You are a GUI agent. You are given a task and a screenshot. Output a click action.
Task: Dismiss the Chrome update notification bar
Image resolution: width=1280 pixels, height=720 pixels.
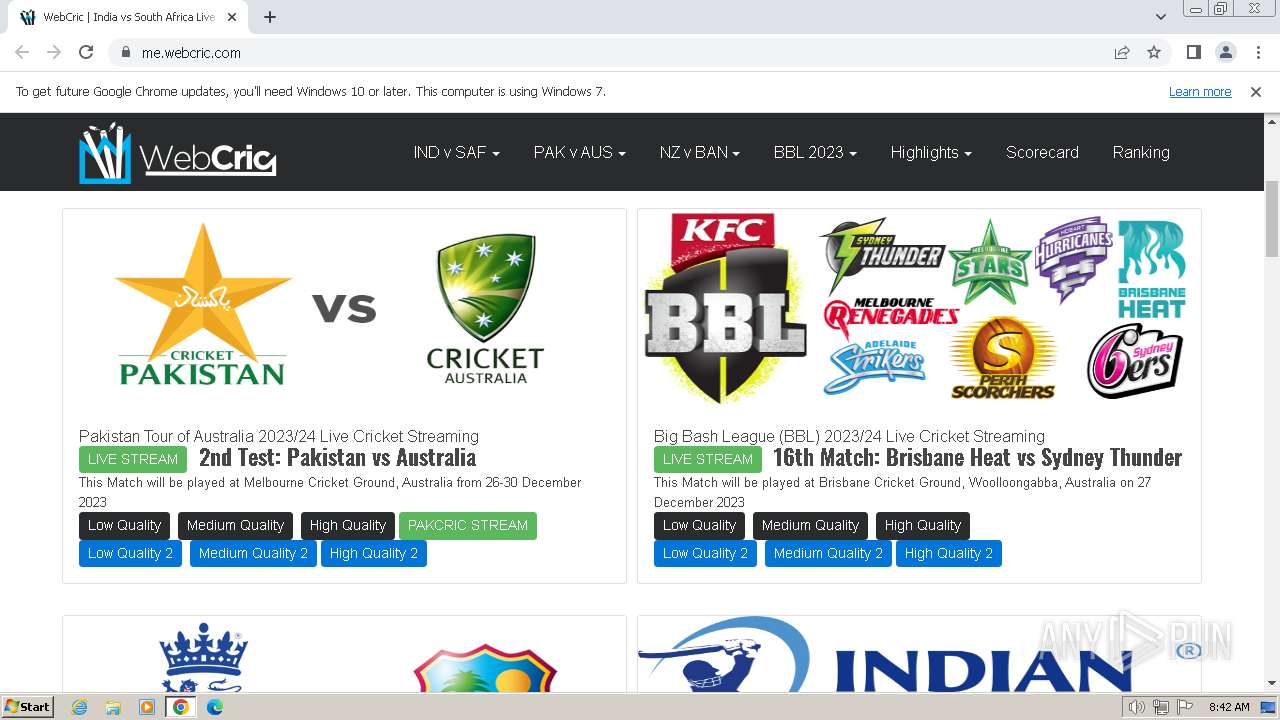click(1256, 91)
